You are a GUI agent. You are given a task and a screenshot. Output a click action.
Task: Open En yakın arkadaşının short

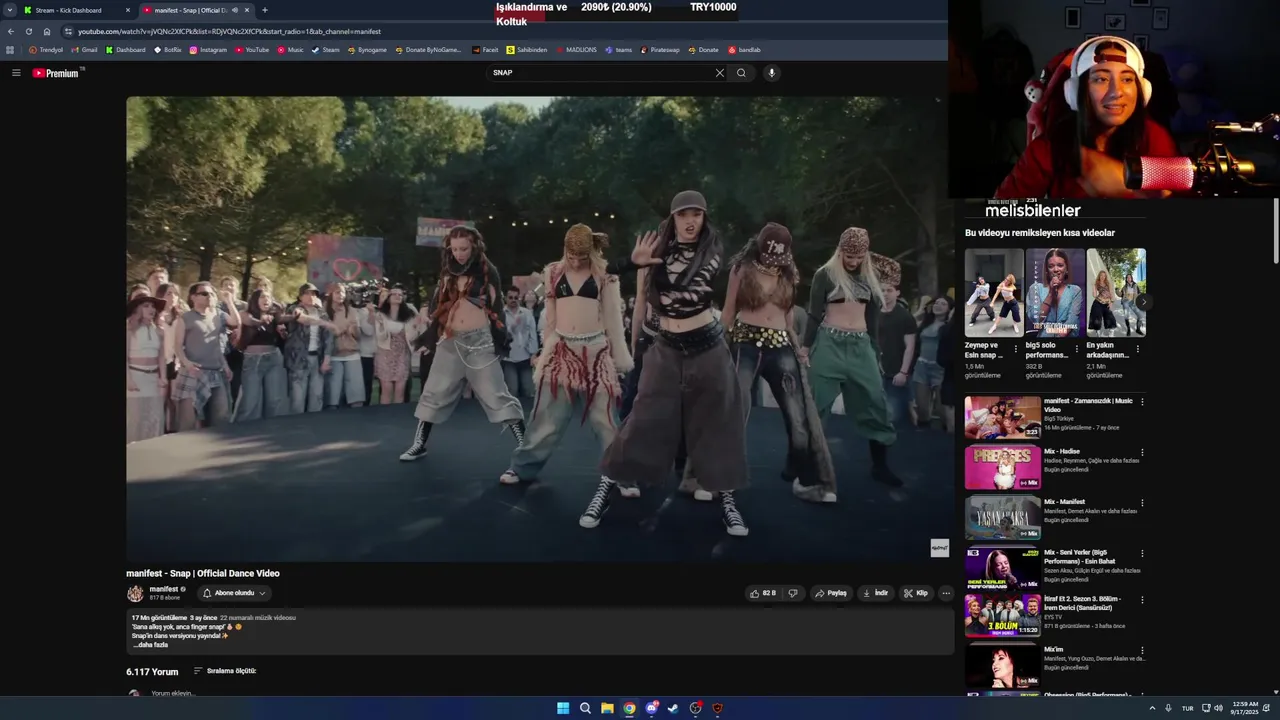[x=1116, y=292]
